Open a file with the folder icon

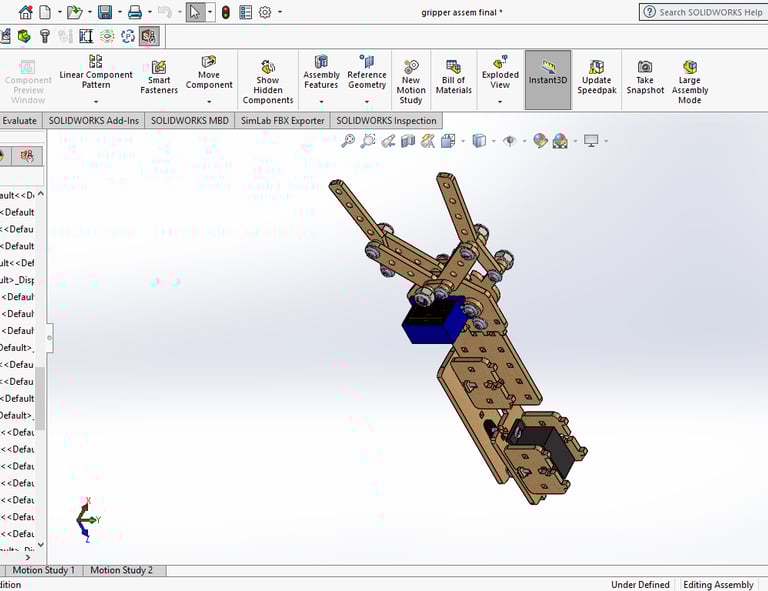coord(74,12)
